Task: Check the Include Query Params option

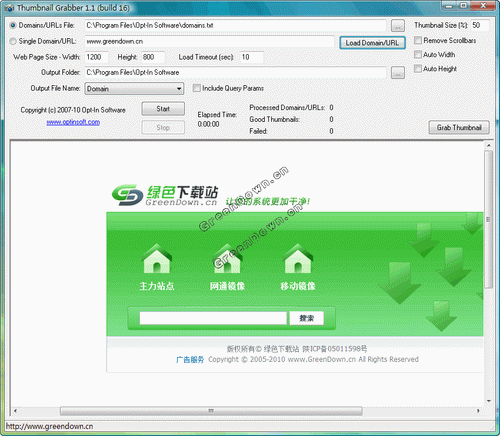Action: coord(197,88)
